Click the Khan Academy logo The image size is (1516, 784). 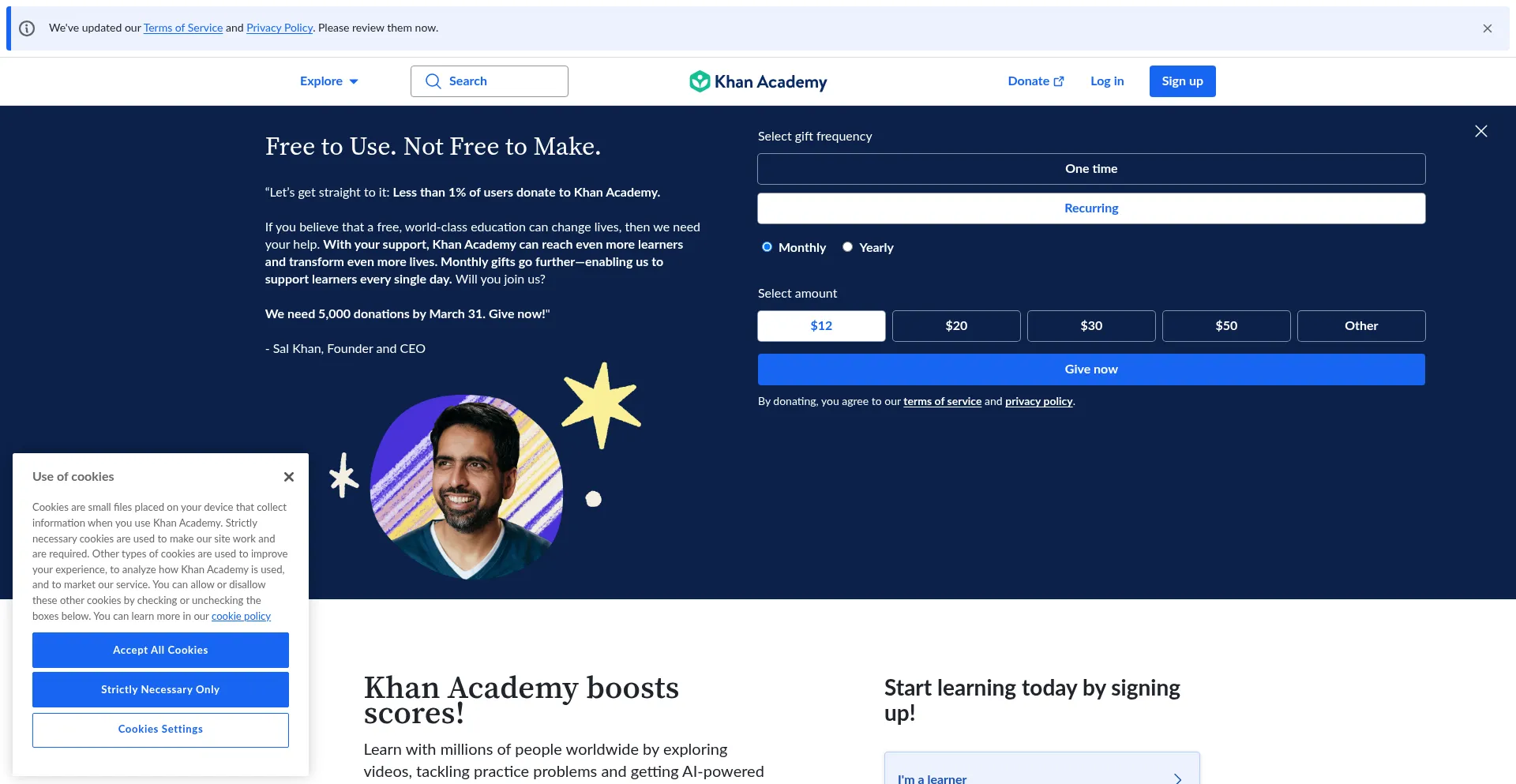pyautogui.click(x=758, y=81)
